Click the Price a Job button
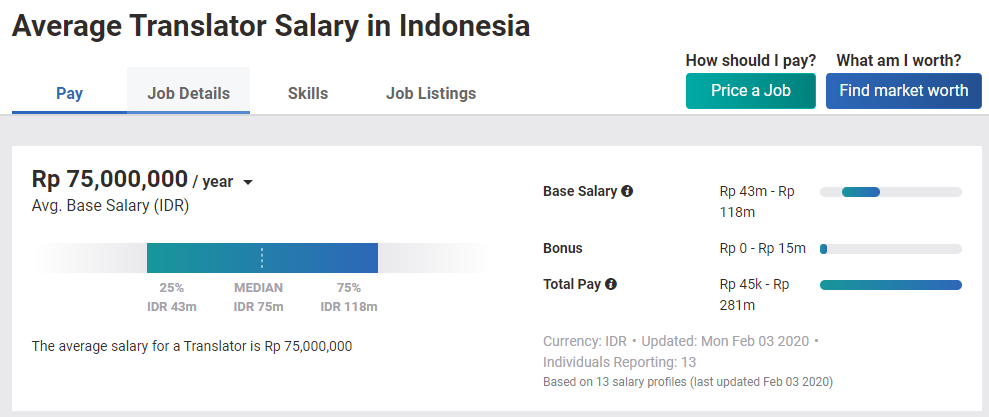Image resolution: width=989 pixels, height=417 pixels. point(751,91)
